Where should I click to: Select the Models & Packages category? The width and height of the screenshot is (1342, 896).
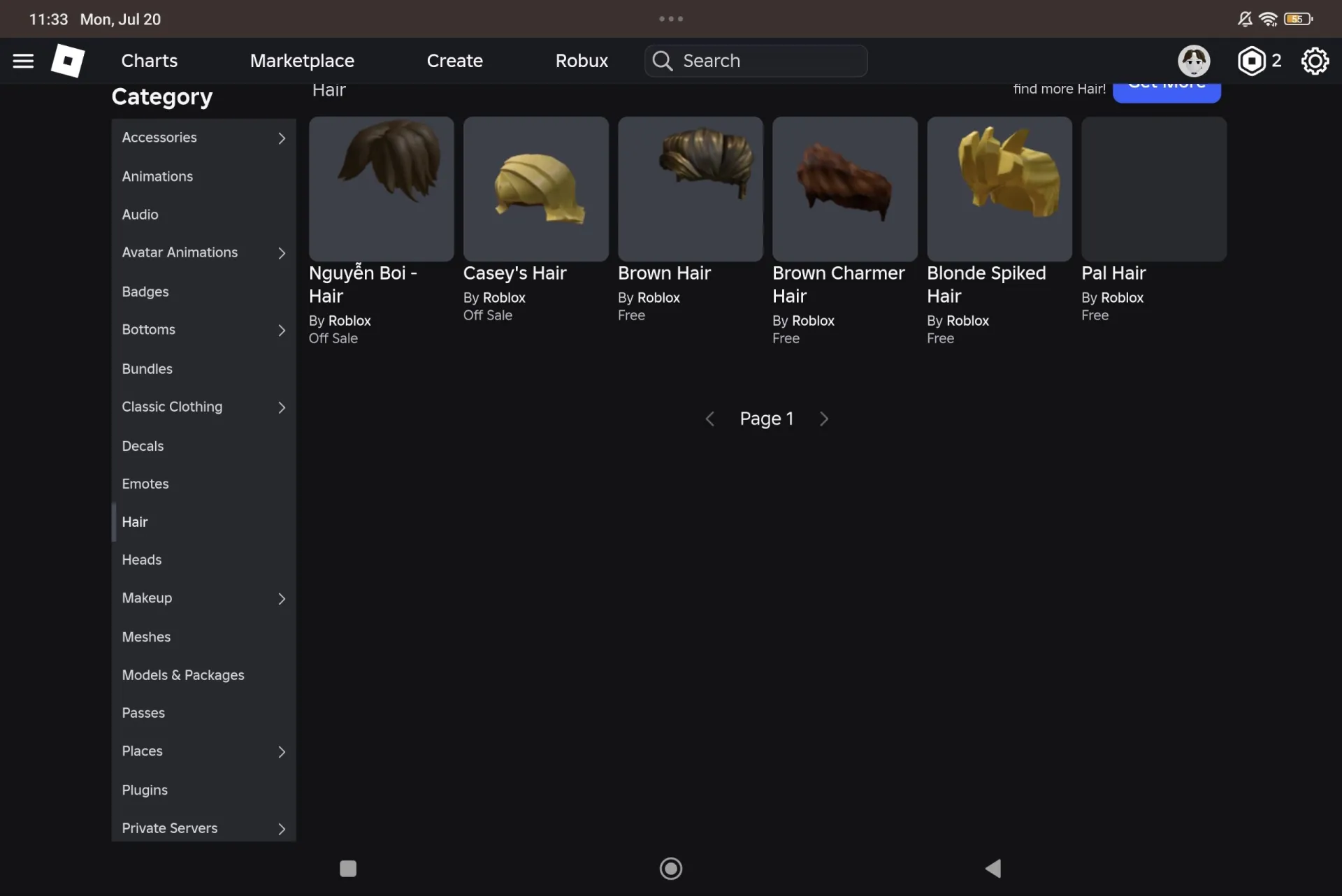[x=203, y=675]
